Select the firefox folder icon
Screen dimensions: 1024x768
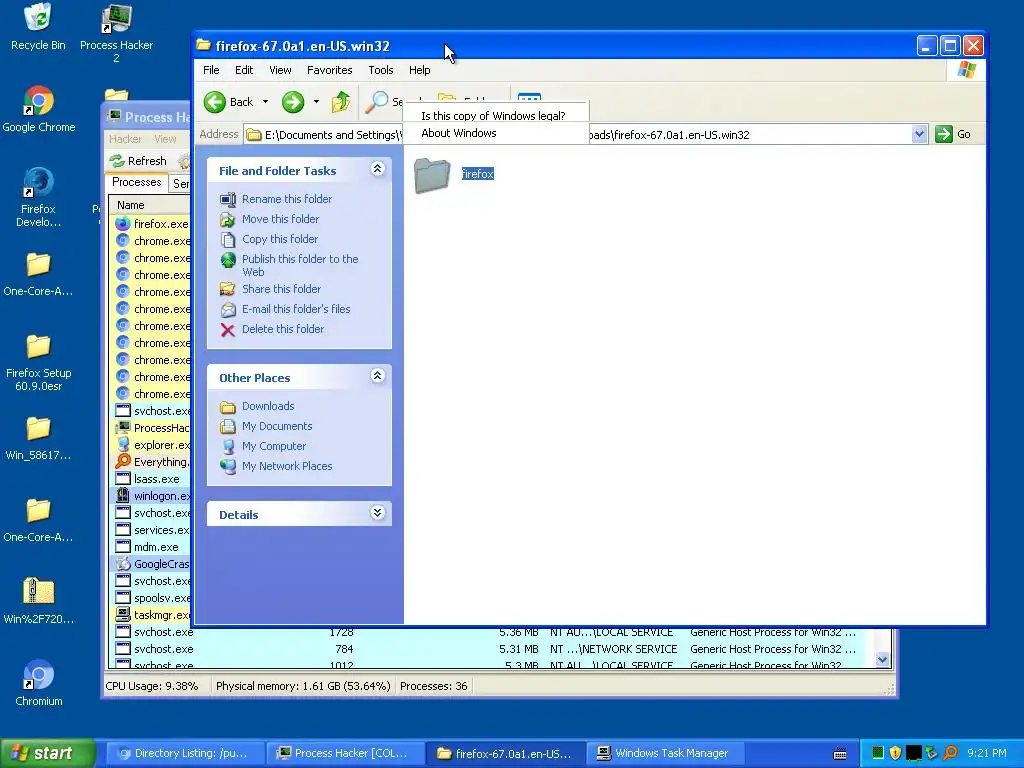click(x=432, y=175)
